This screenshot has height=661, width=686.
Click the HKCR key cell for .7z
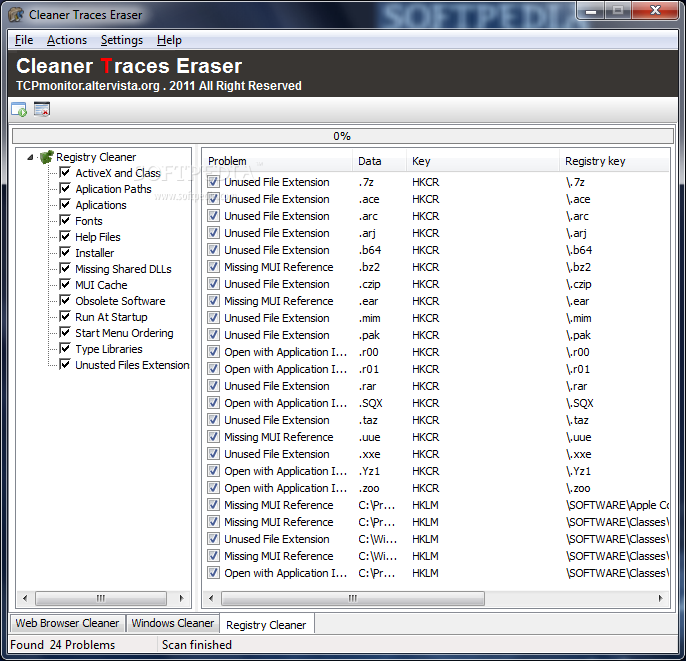click(x=425, y=182)
